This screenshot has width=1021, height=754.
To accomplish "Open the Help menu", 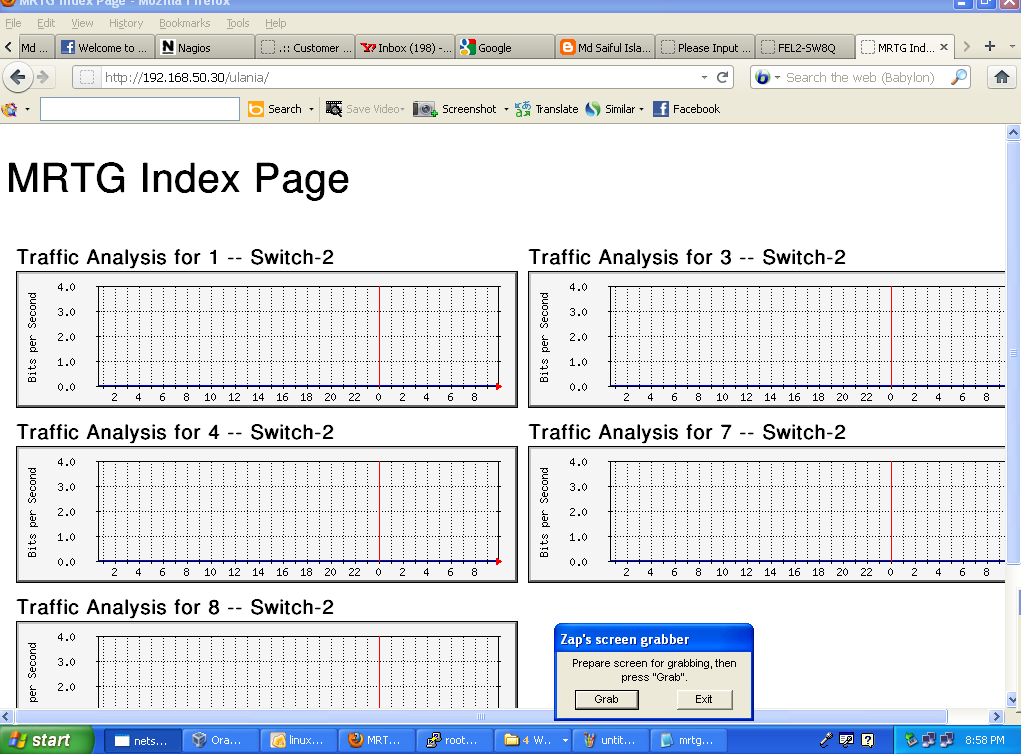I will (x=275, y=23).
